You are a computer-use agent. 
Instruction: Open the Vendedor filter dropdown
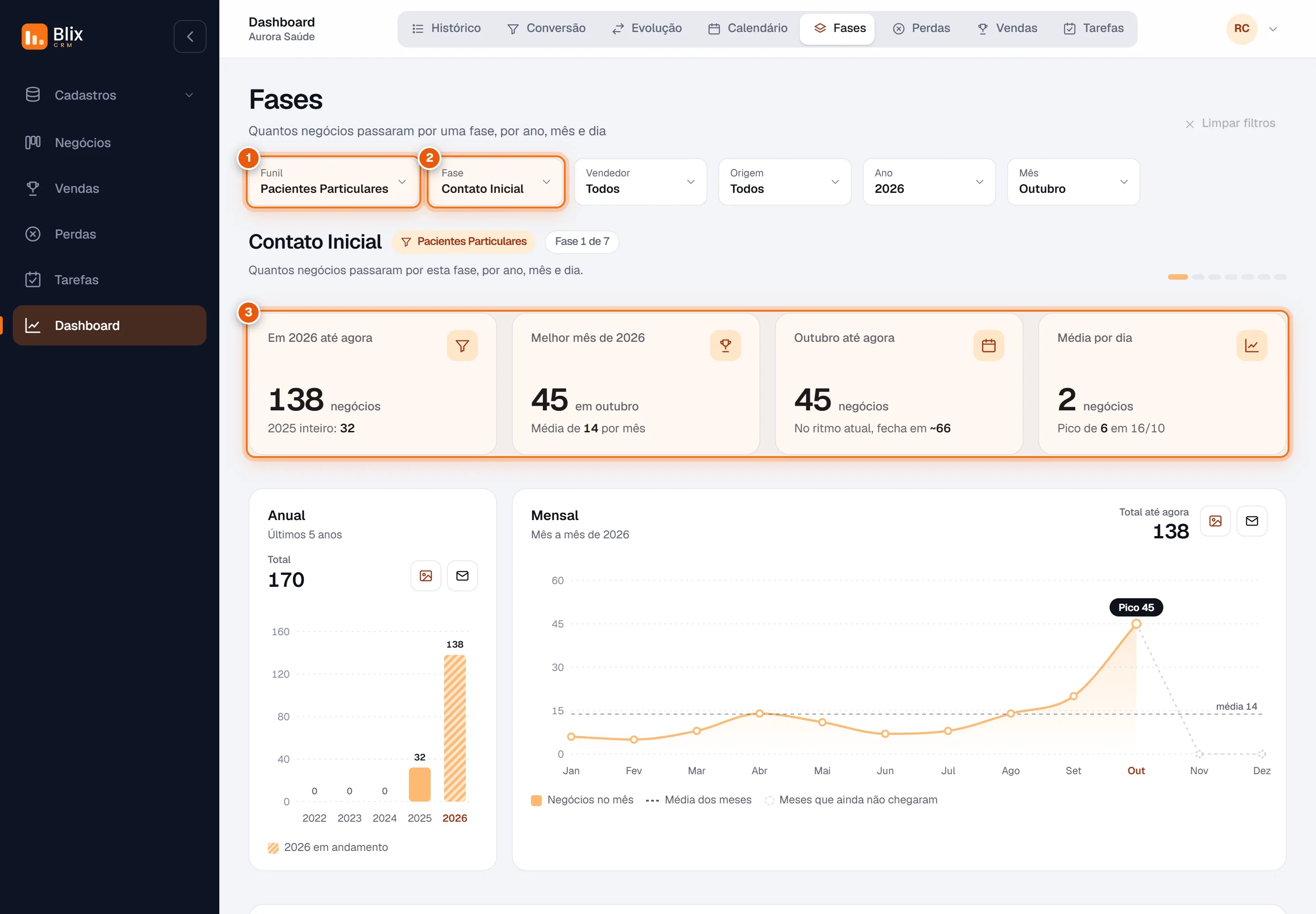tap(640, 181)
